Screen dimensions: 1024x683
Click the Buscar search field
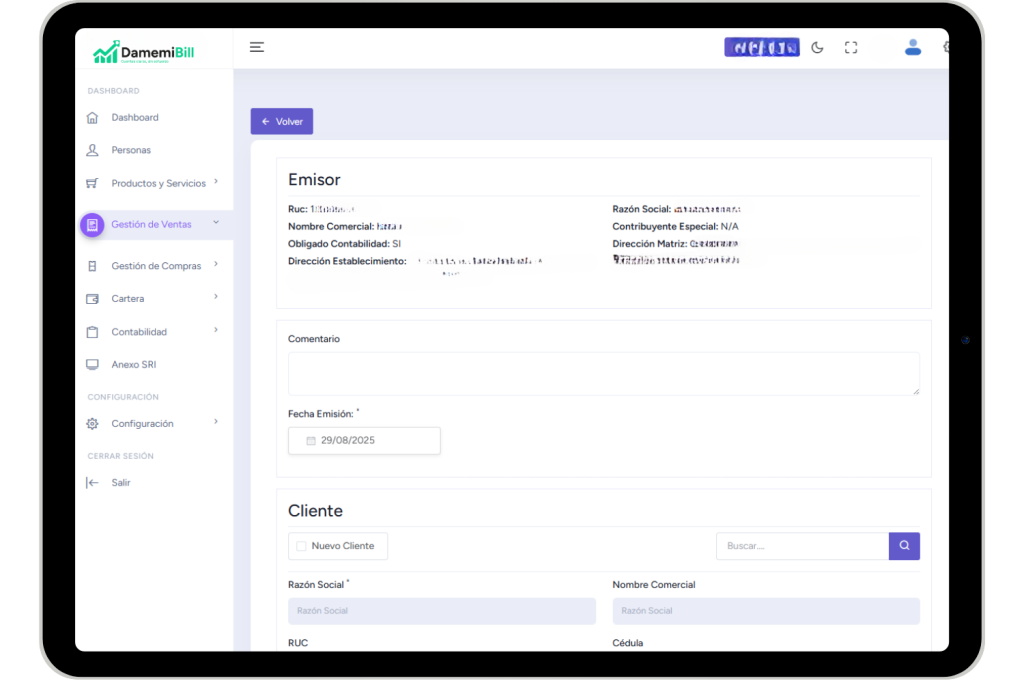[x=802, y=546]
